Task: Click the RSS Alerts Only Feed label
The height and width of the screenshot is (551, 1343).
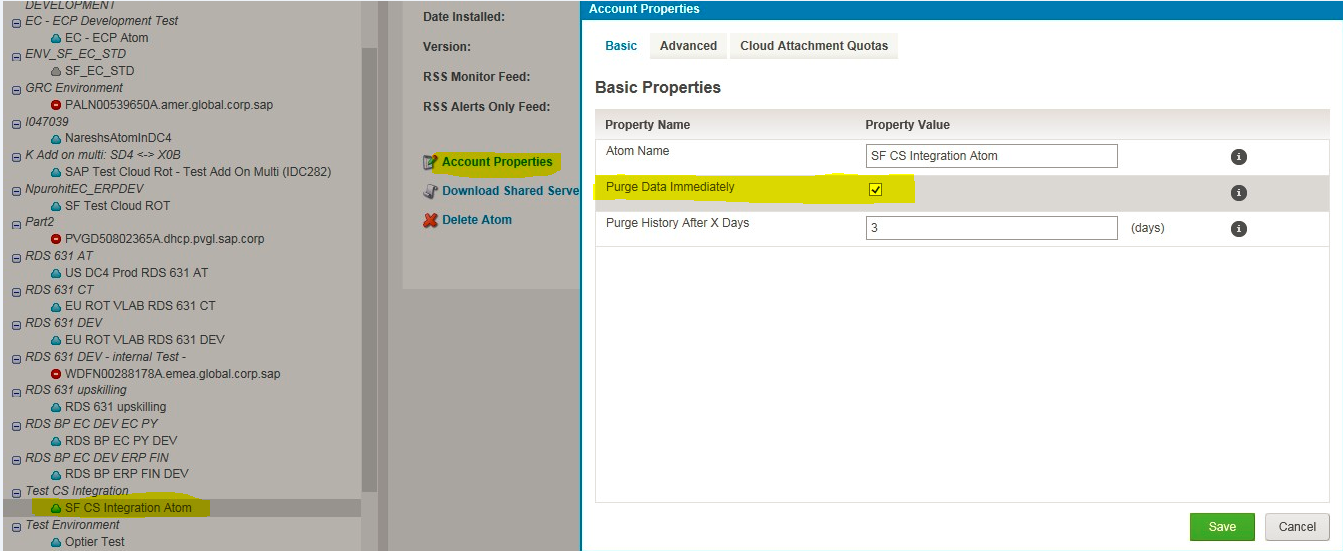Action: [487, 107]
